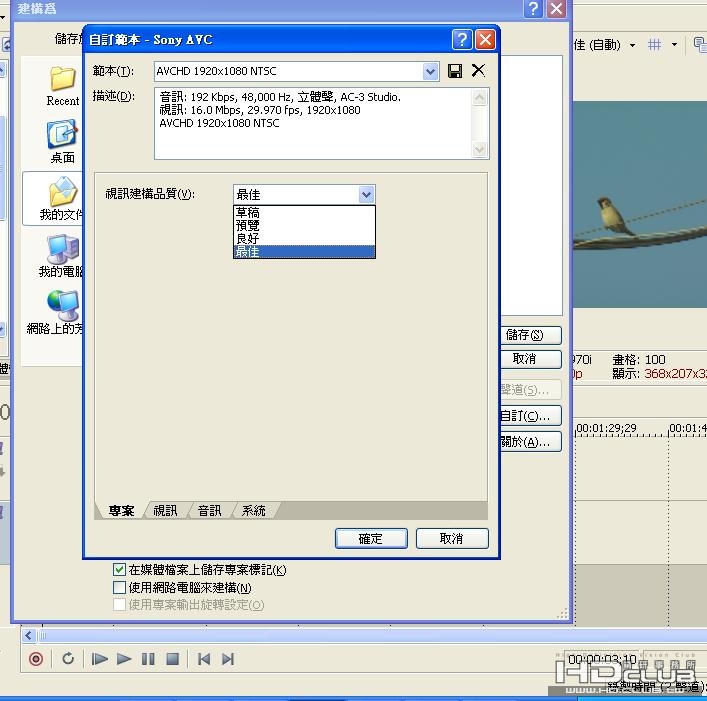Image resolution: width=707 pixels, height=701 pixels.
Task: Delete the template with the X icon
Action: point(478,70)
